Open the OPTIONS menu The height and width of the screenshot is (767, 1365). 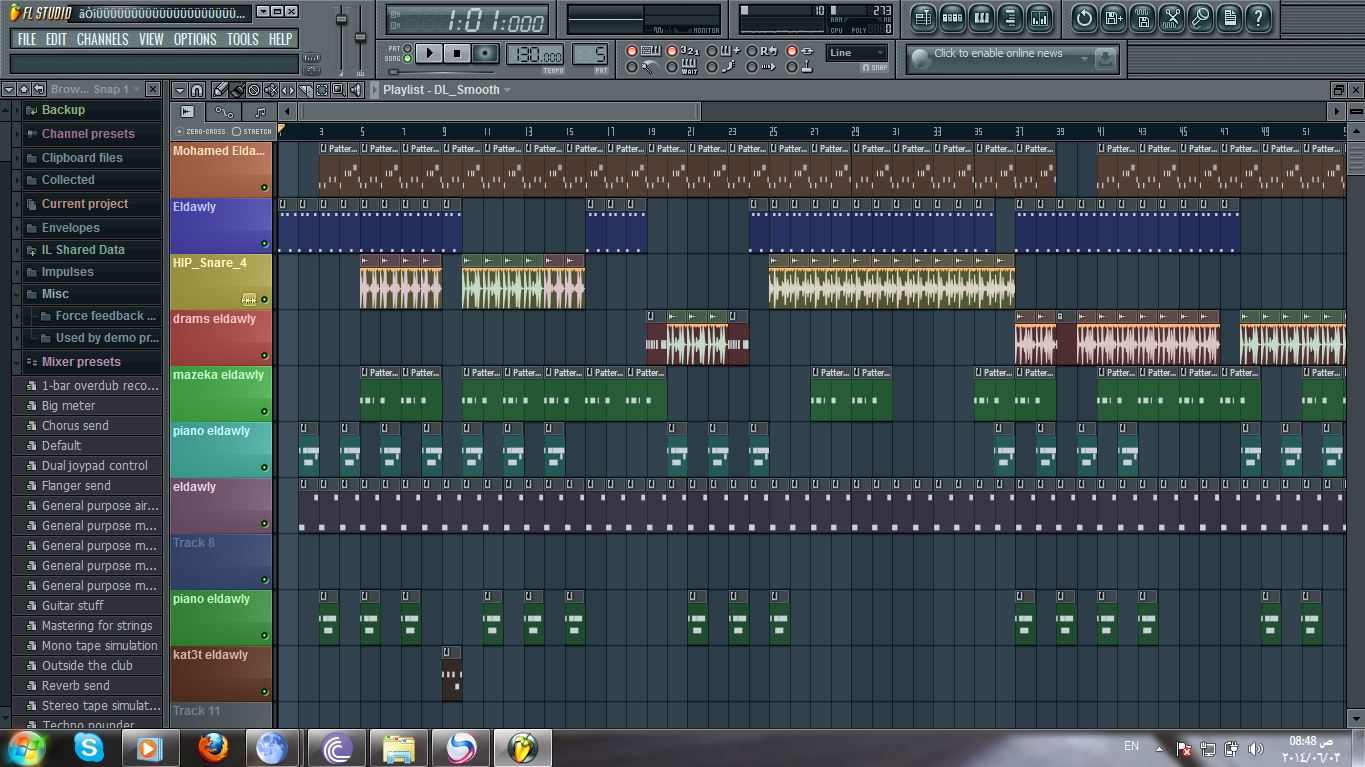coord(195,39)
